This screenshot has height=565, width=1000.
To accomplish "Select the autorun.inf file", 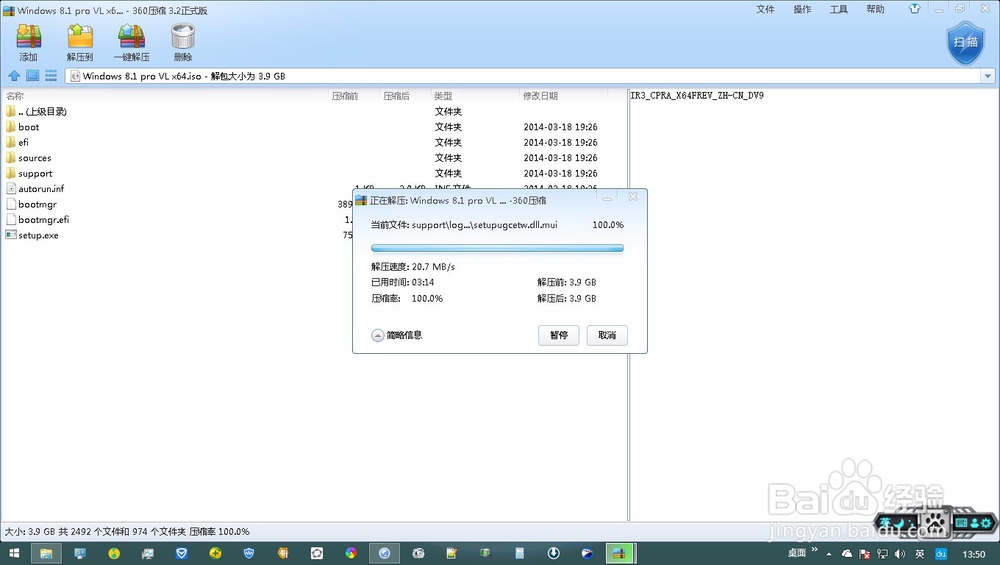I will (x=35, y=189).
